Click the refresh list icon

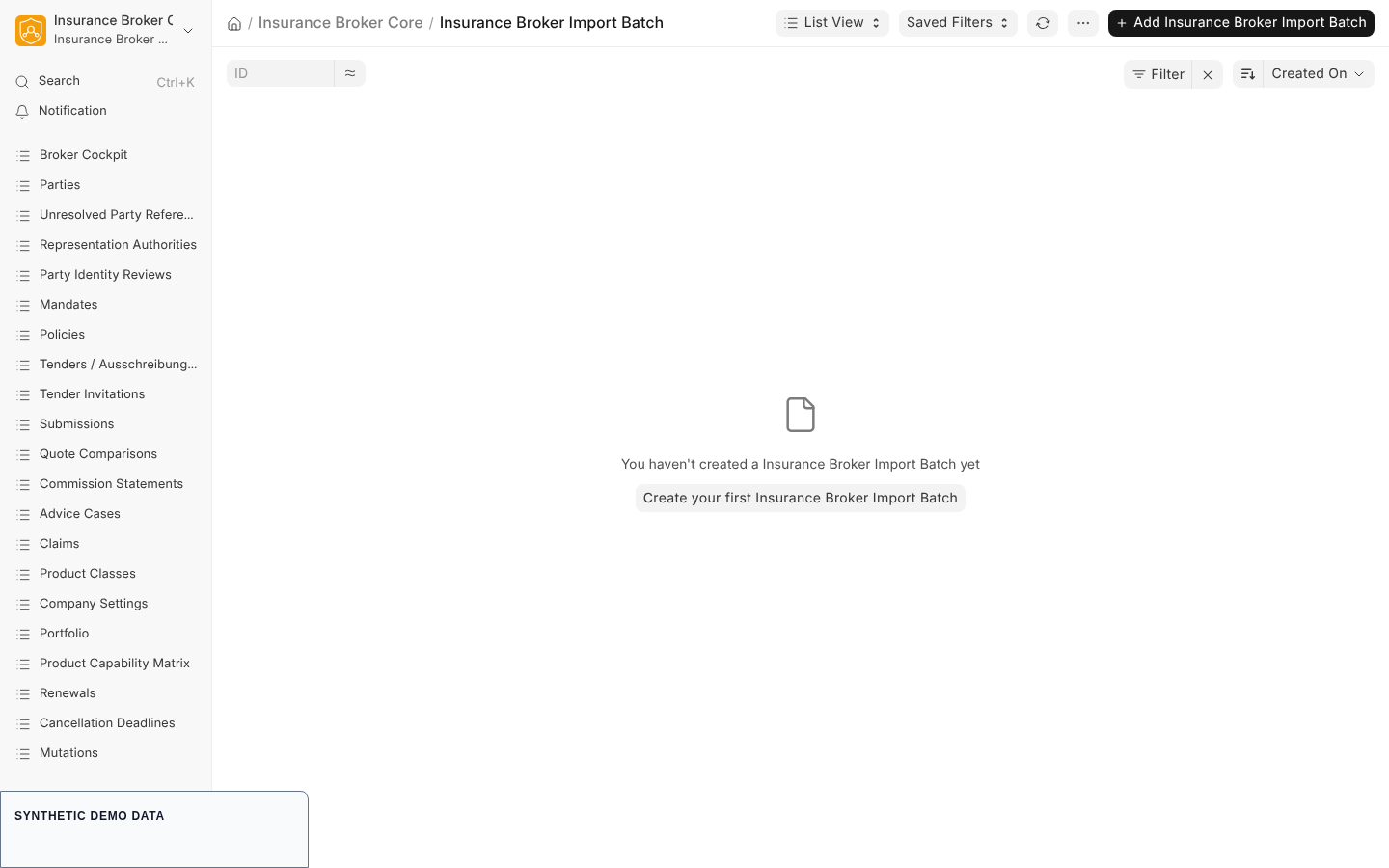click(x=1043, y=23)
